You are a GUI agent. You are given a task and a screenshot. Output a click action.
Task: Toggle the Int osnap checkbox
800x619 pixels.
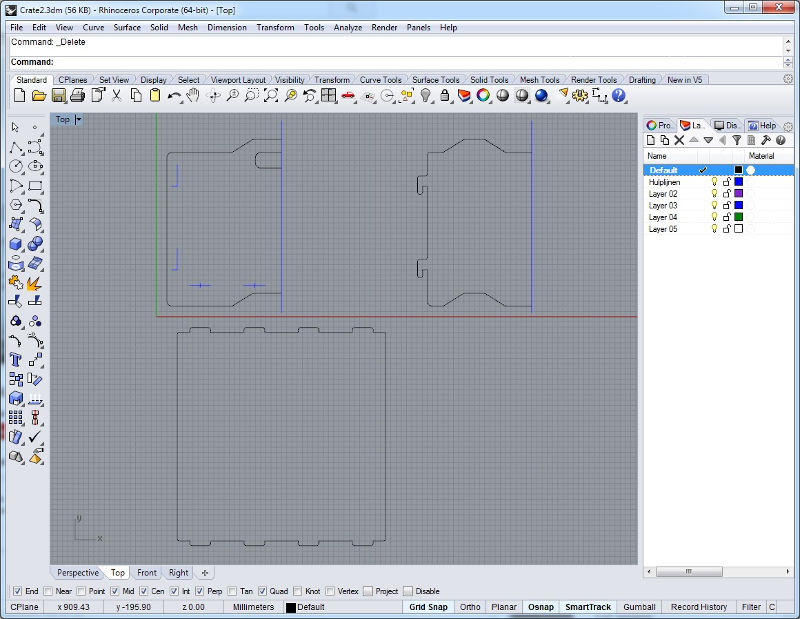[x=174, y=591]
